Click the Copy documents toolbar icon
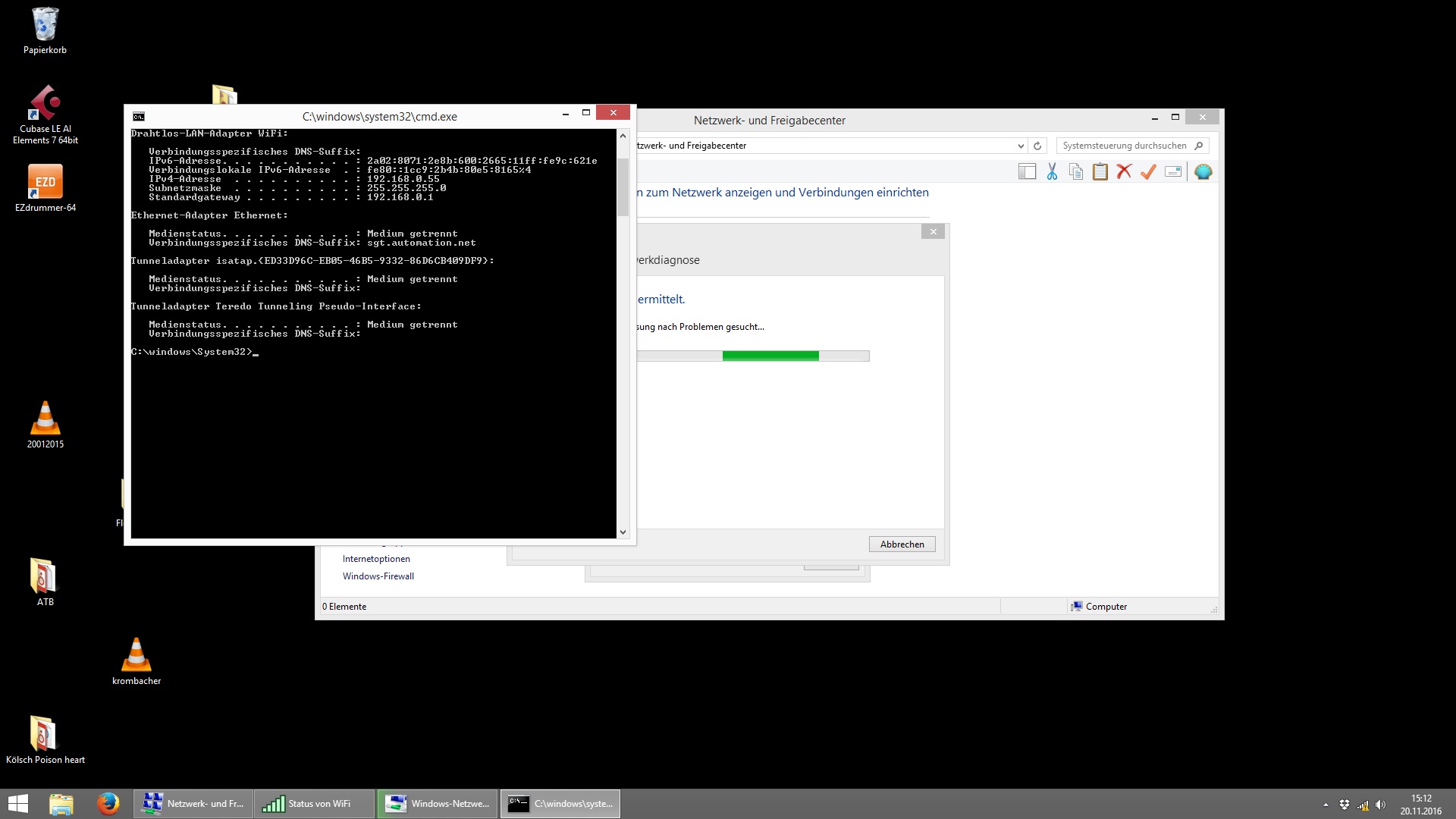This screenshot has width=1456, height=819. click(x=1075, y=172)
